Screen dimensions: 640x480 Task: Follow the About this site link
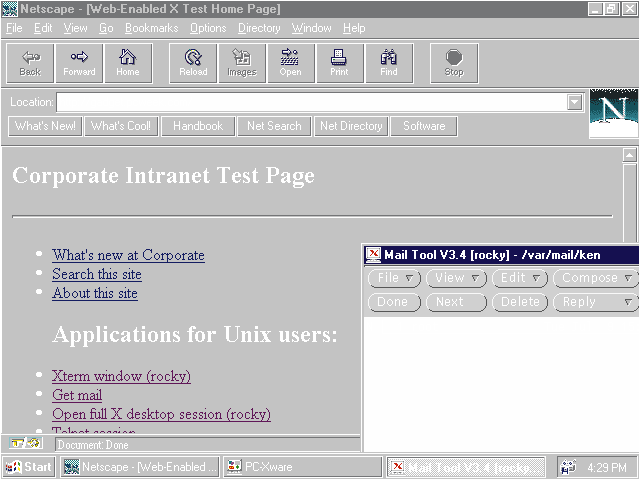click(x=95, y=293)
